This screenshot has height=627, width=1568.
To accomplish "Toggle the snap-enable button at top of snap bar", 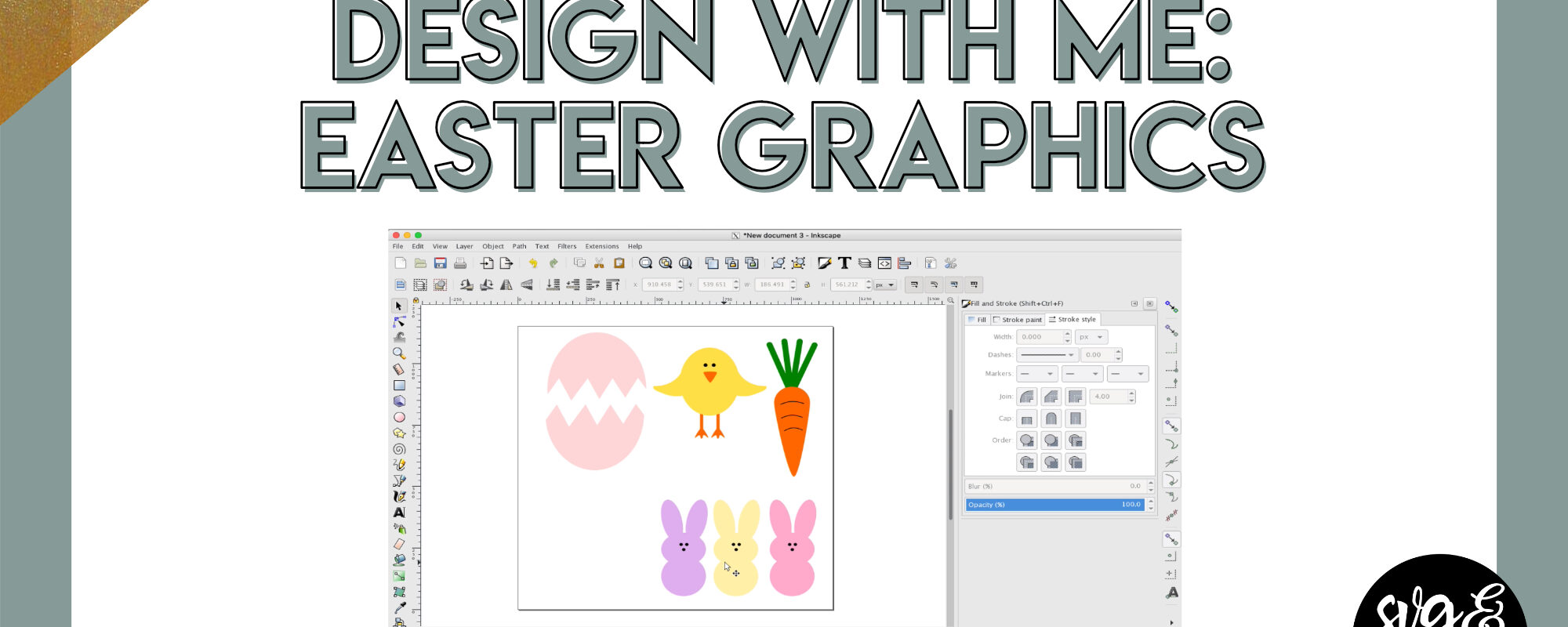I will 1171,306.
